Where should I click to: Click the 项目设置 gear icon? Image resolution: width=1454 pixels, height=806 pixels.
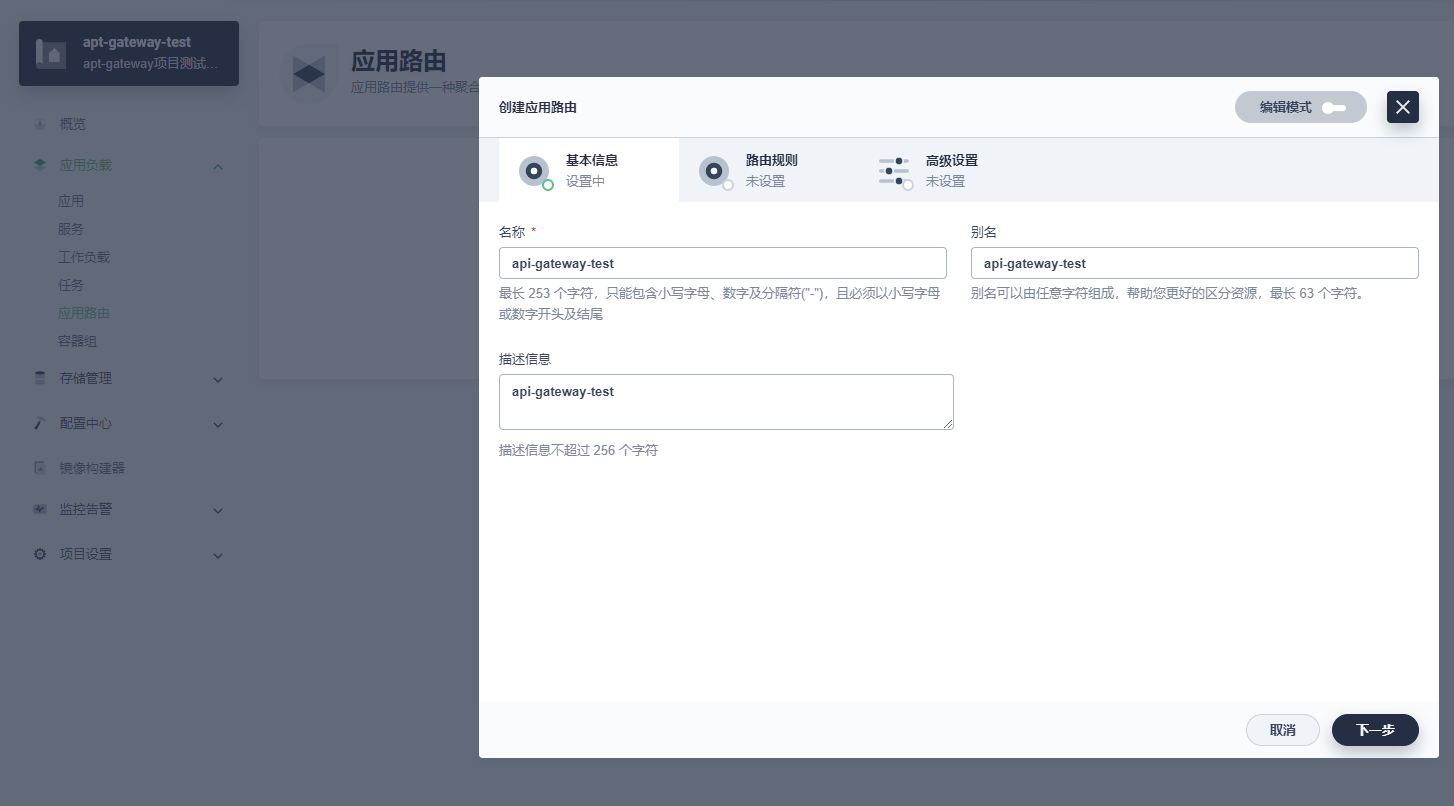pyautogui.click(x=40, y=554)
